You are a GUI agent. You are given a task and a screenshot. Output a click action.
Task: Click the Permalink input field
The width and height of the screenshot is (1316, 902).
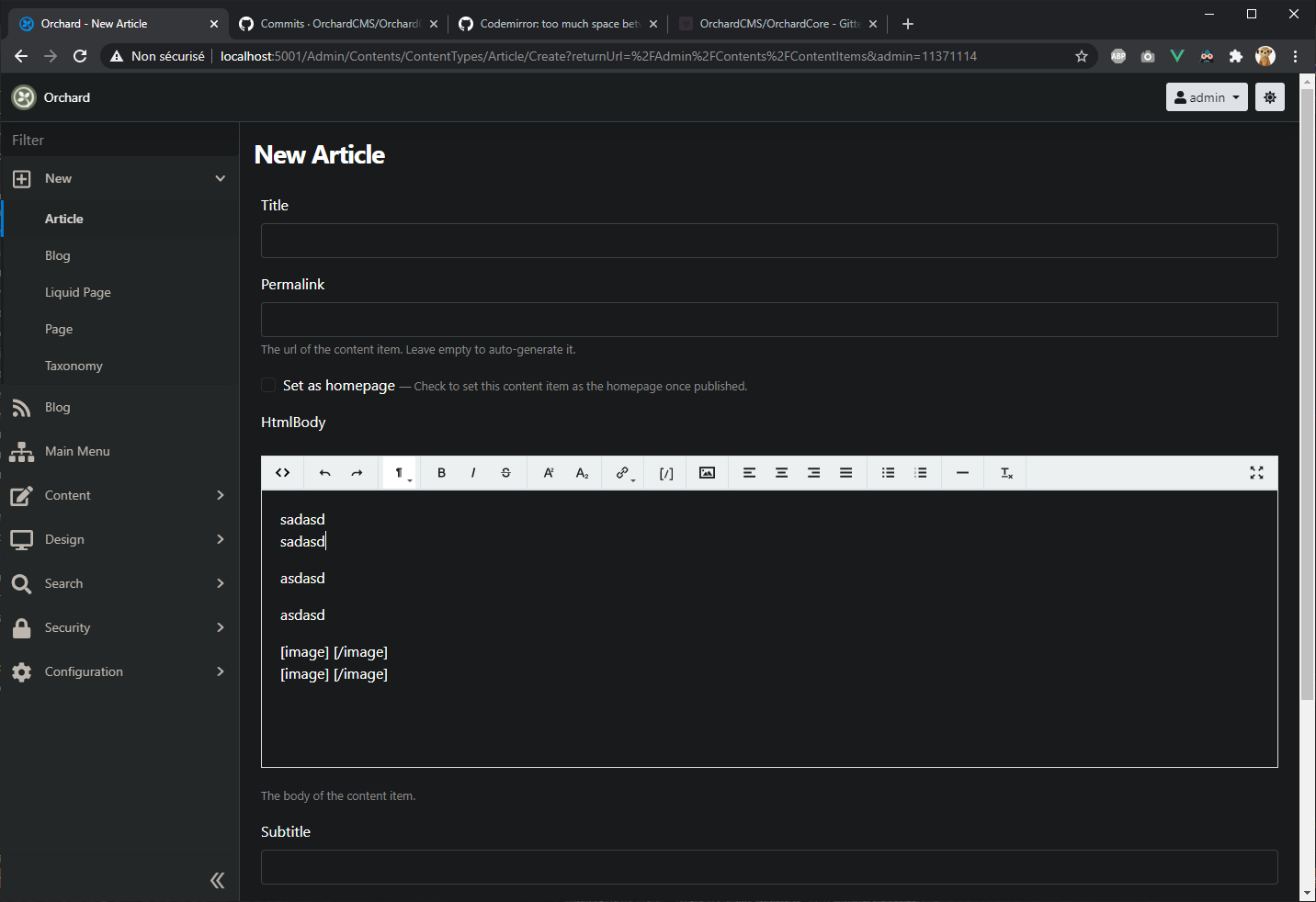pos(769,320)
